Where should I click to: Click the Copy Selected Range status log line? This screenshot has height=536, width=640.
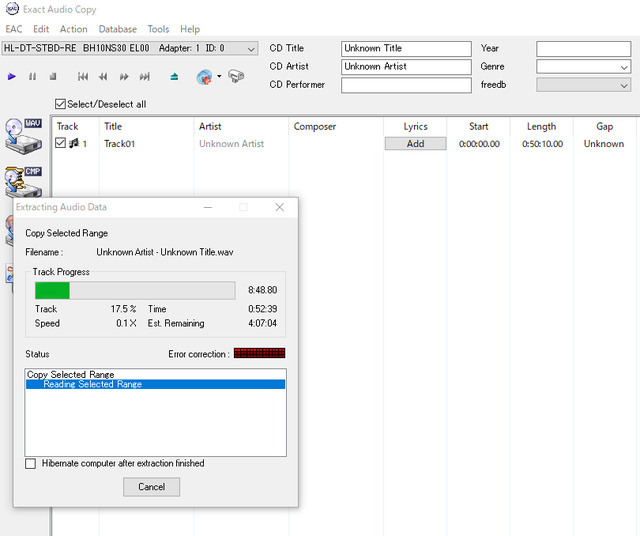(71, 374)
